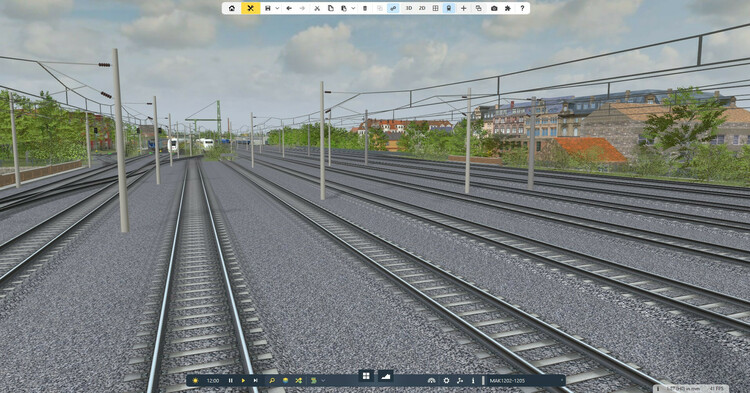The image size is (750, 393).
Task: Toggle the train cab view icon
Action: [449, 8]
